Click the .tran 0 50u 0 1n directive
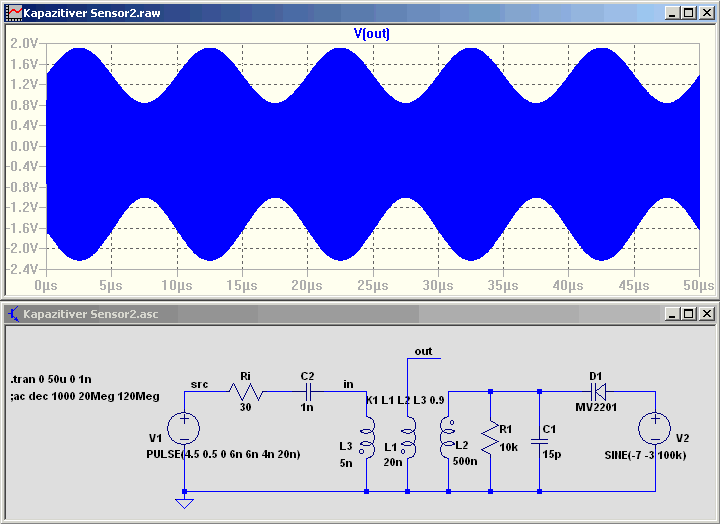This screenshot has width=720, height=524. coord(51,379)
